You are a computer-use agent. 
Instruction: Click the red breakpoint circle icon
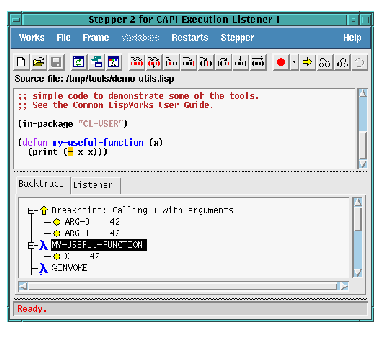[281, 62]
